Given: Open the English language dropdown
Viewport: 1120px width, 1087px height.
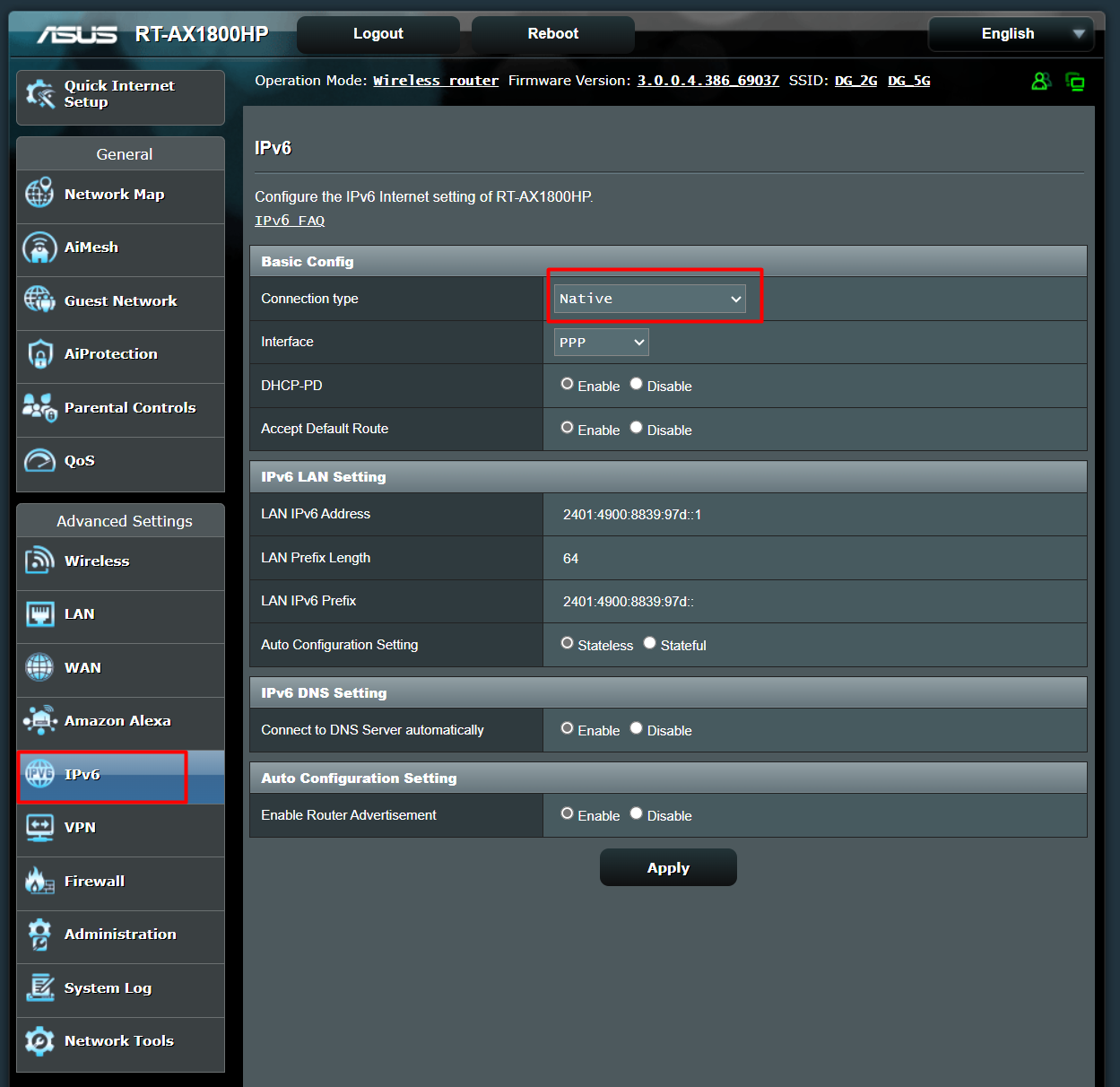Looking at the screenshot, I should [1011, 34].
